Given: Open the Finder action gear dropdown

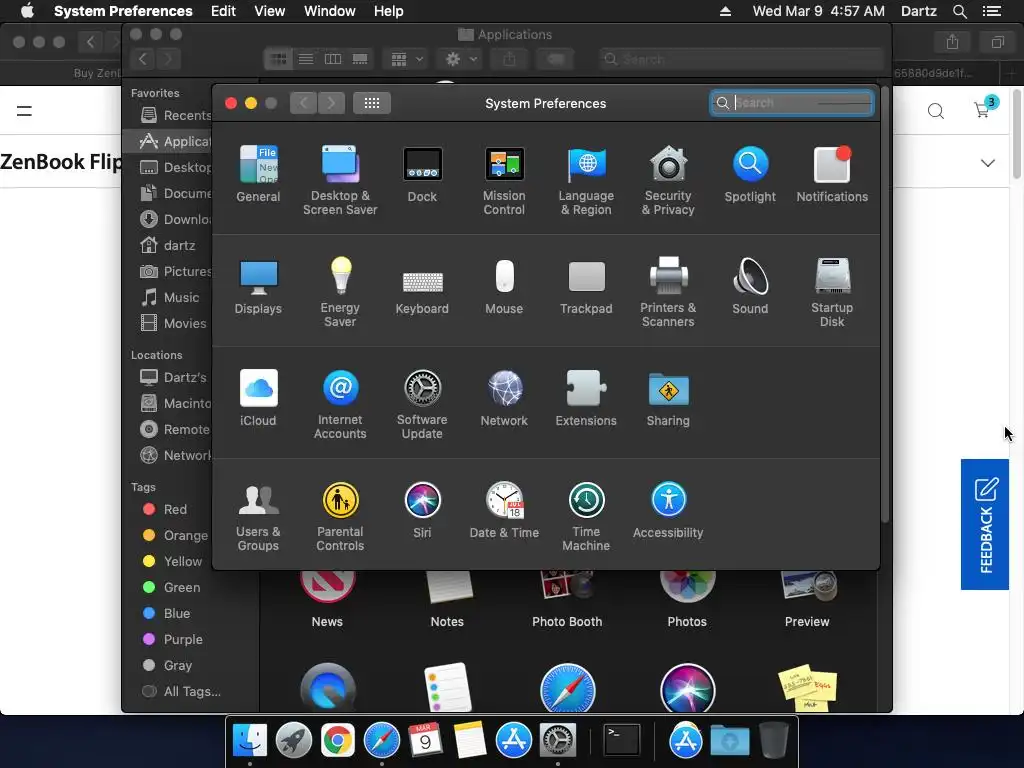Looking at the screenshot, I should click(x=460, y=59).
